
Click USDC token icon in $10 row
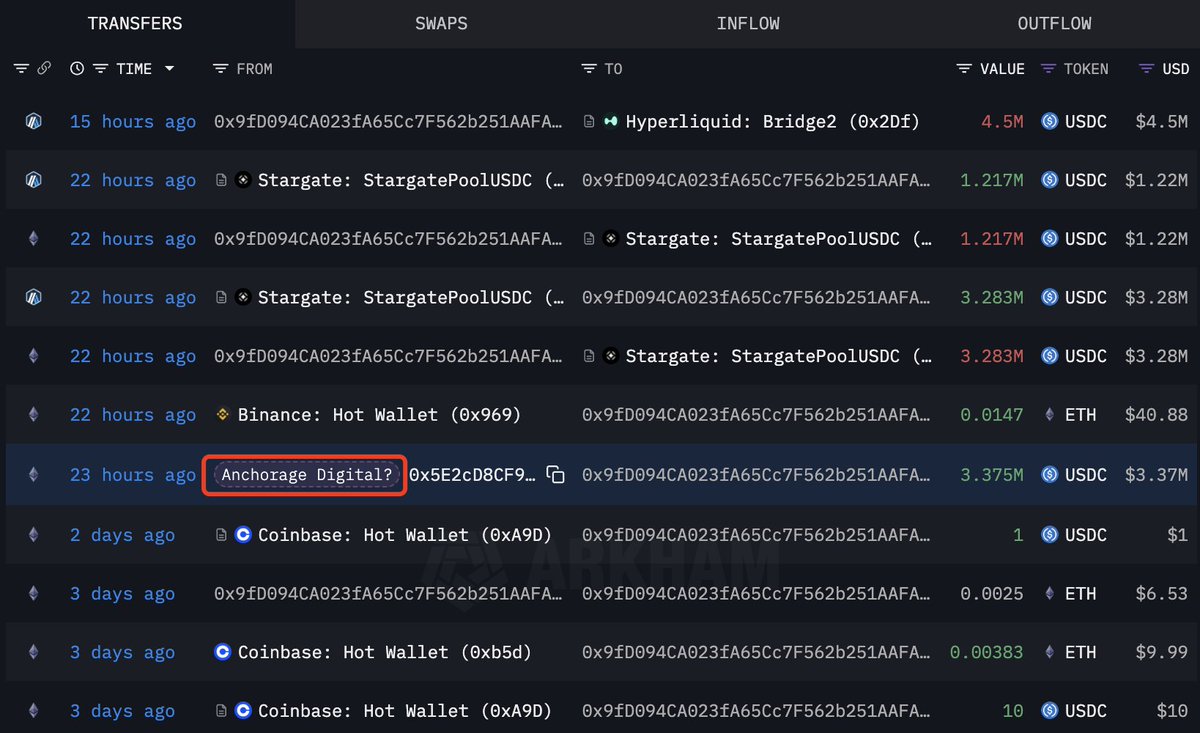point(1050,711)
